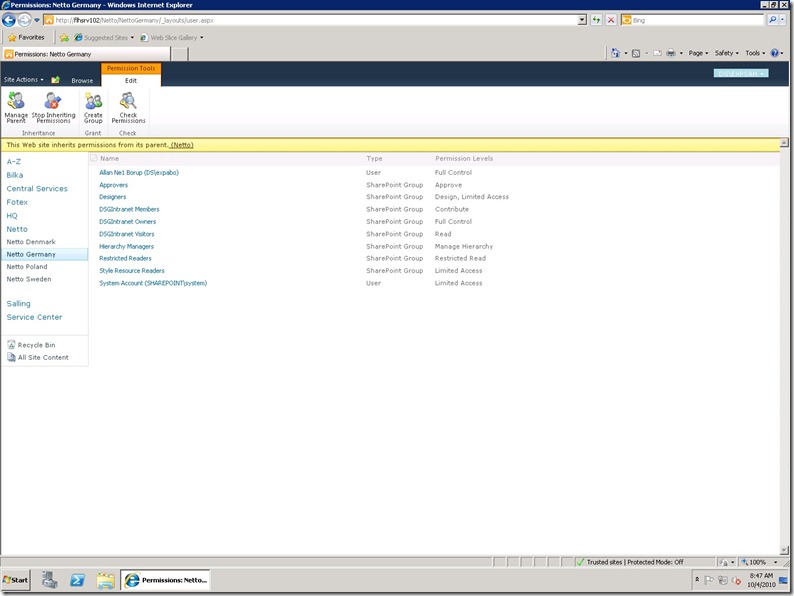Image resolution: width=794 pixels, height=596 pixels.
Task: Click the Print icon in command bar
Action: 671,53
